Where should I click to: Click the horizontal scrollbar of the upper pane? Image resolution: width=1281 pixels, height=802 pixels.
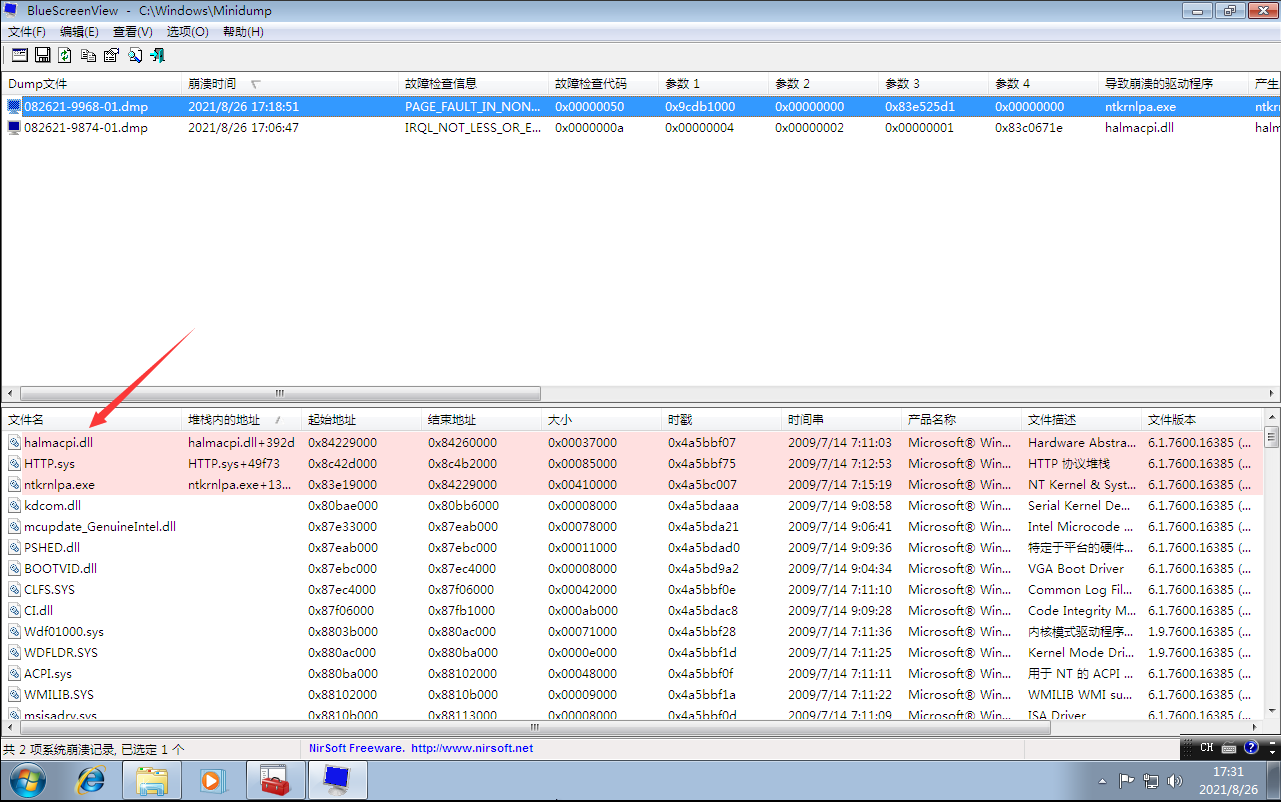tap(280, 393)
